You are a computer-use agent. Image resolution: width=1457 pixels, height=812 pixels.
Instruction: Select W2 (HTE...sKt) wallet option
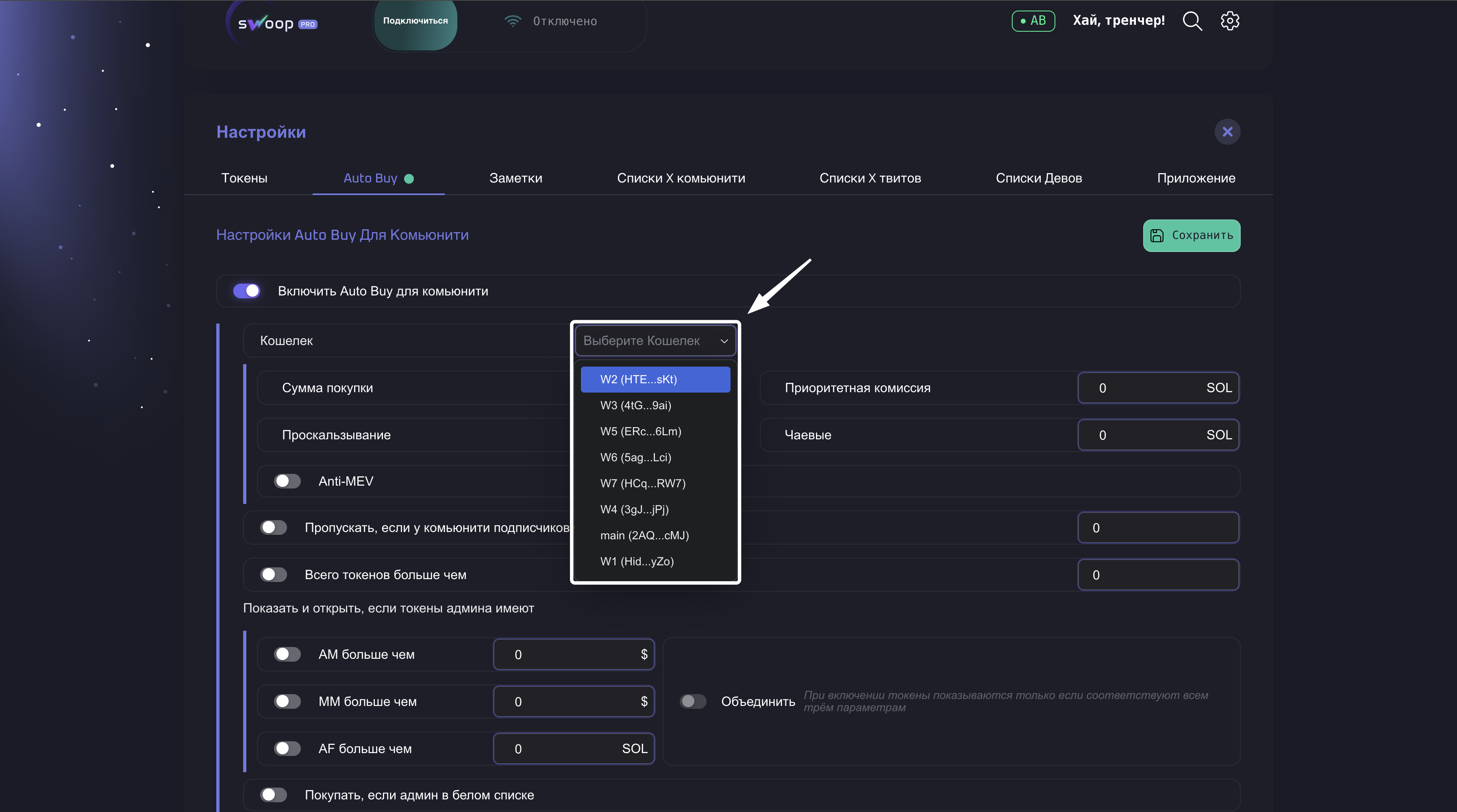click(655, 380)
